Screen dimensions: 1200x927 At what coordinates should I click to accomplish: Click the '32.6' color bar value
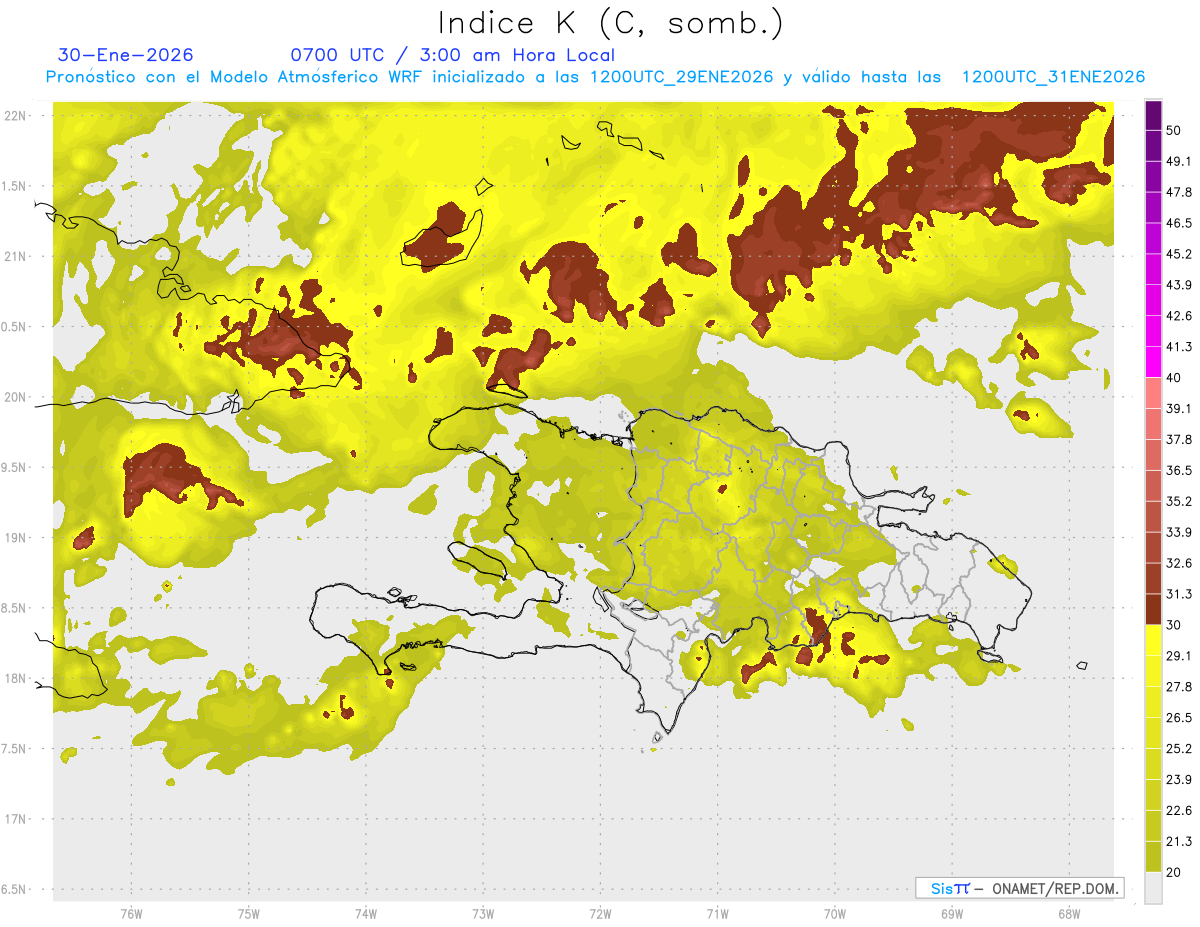point(1179,564)
